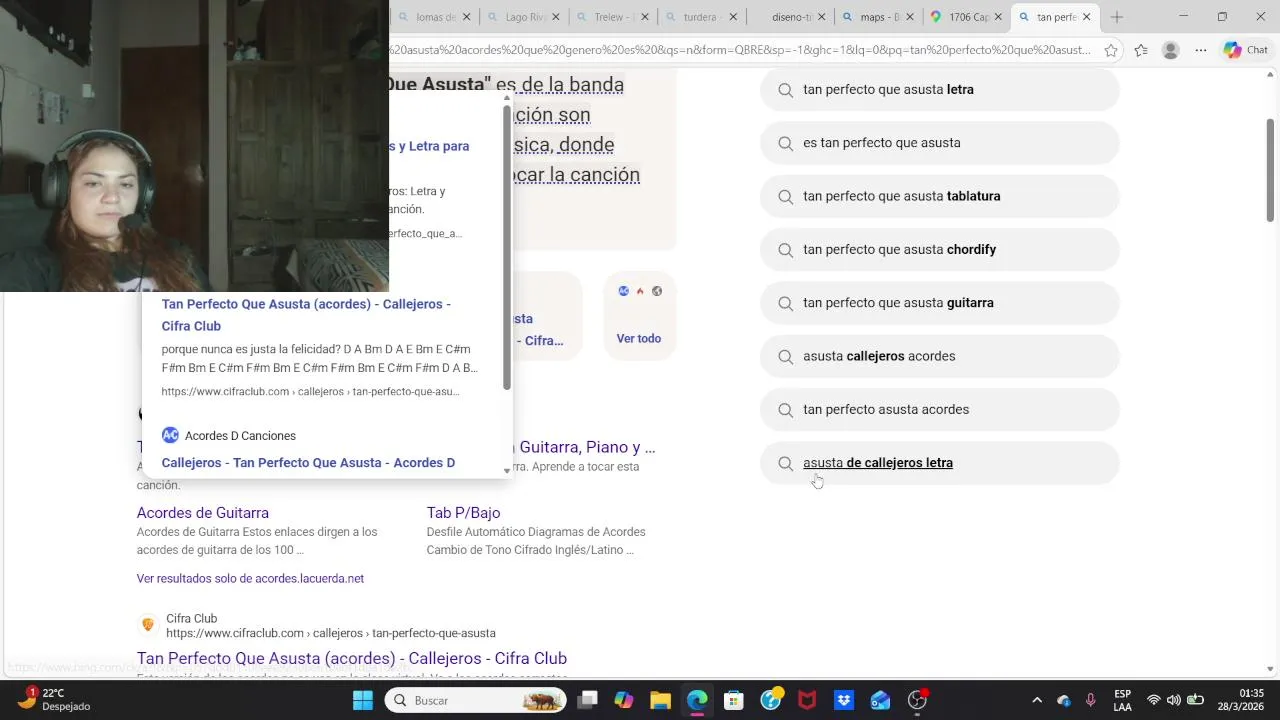Open the Outlook mail taskbar icon
1280x720 pixels.
click(x=880, y=700)
